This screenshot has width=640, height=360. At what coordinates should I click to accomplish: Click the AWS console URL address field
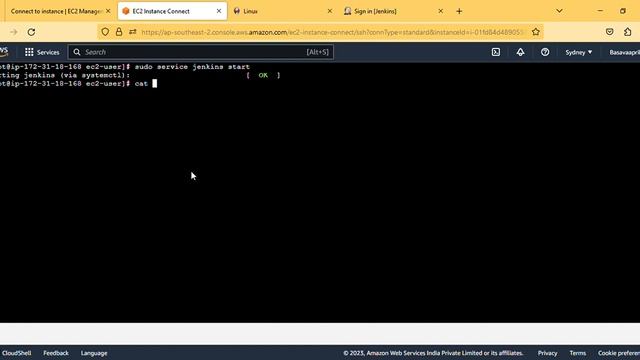tap(333, 32)
